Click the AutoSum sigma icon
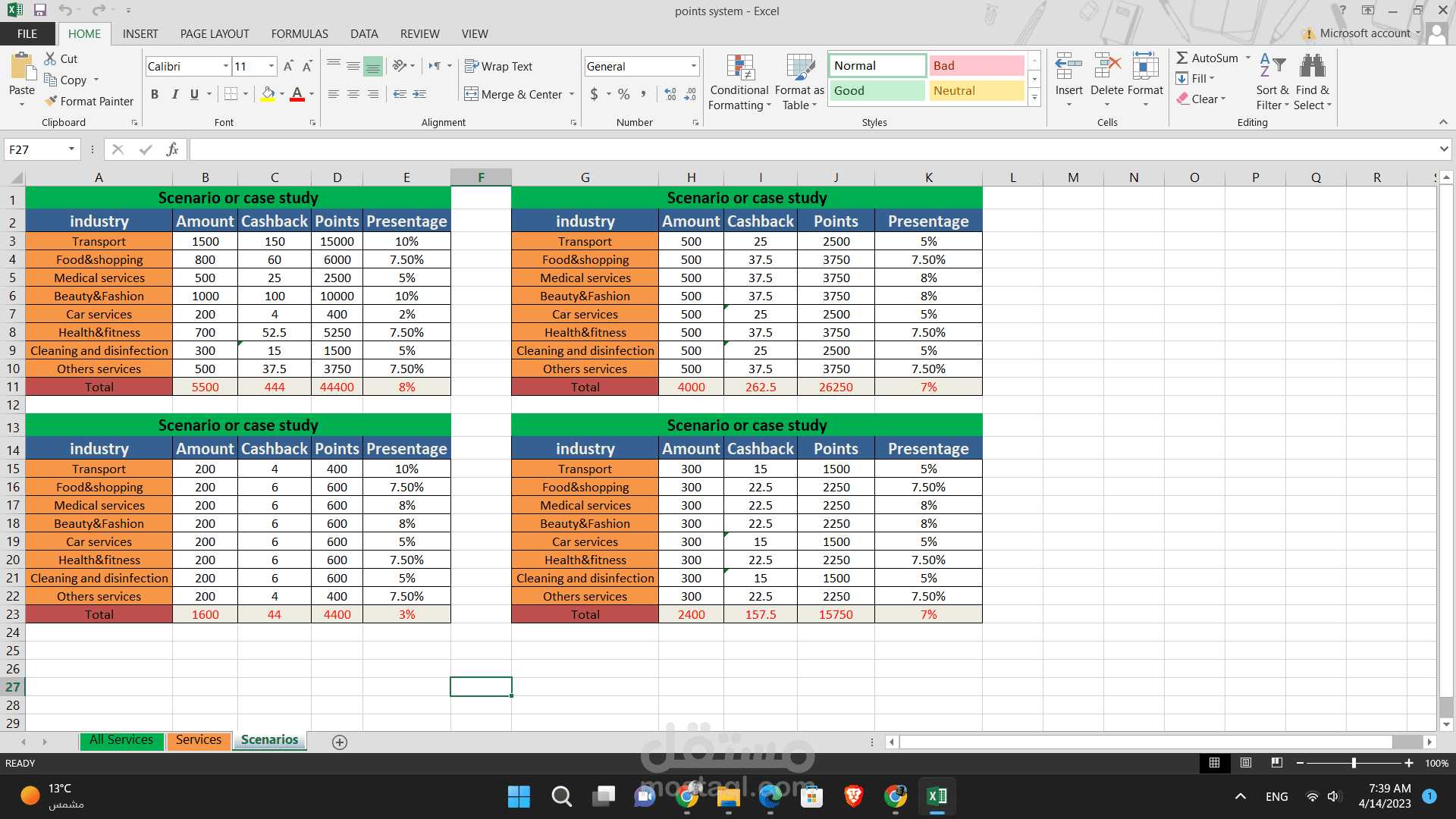Image resolution: width=1456 pixels, height=819 pixels. point(1181,58)
